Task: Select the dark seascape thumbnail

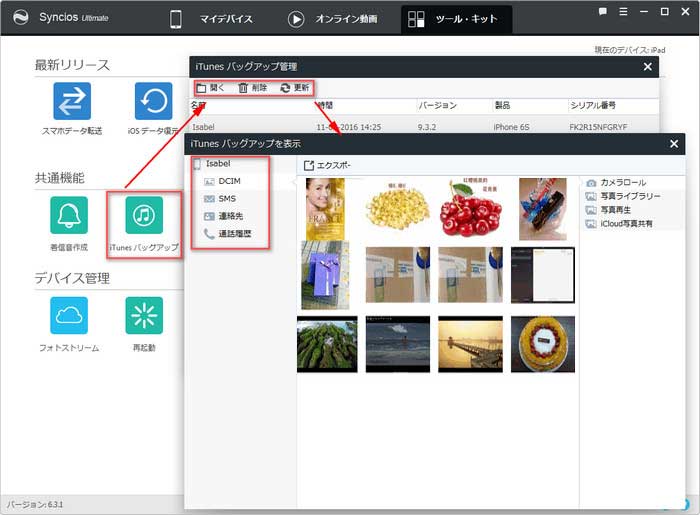Action: [x=398, y=344]
